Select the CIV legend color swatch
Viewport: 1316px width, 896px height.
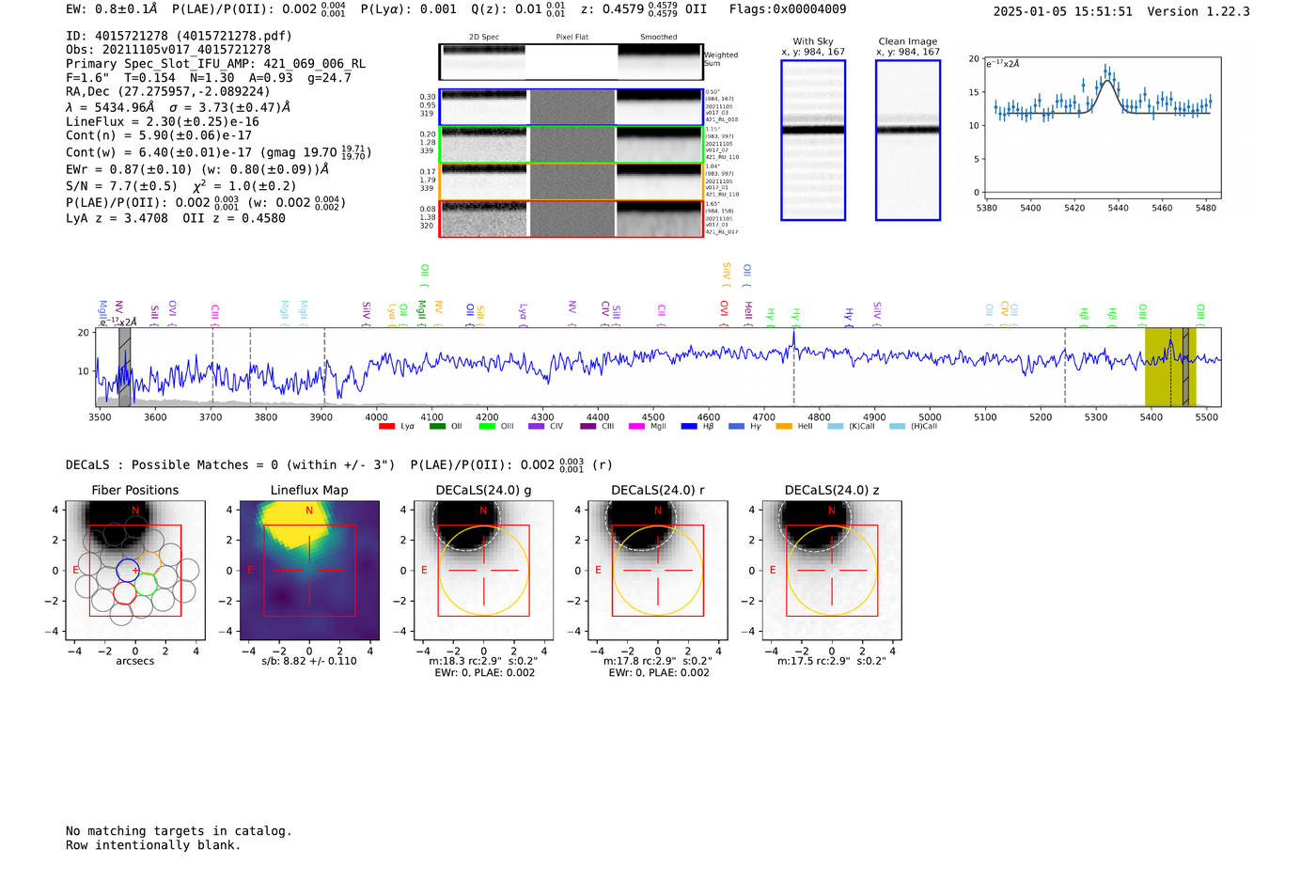[x=537, y=427]
